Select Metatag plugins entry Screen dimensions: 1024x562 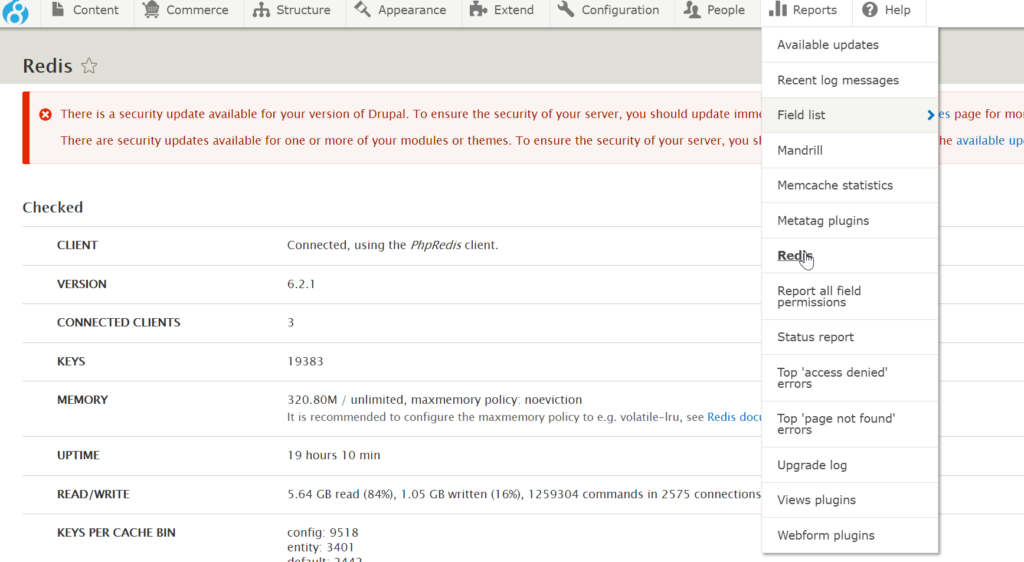point(850,221)
